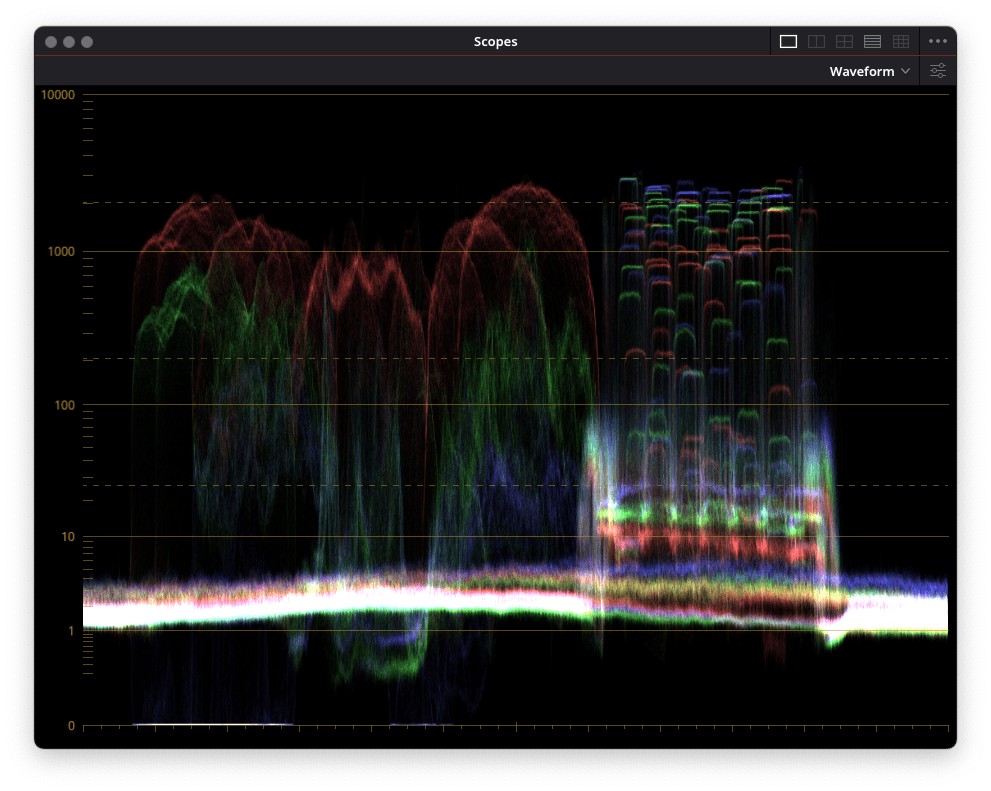Pick the multi-grid scope layout icon

(x=900, y=41)
